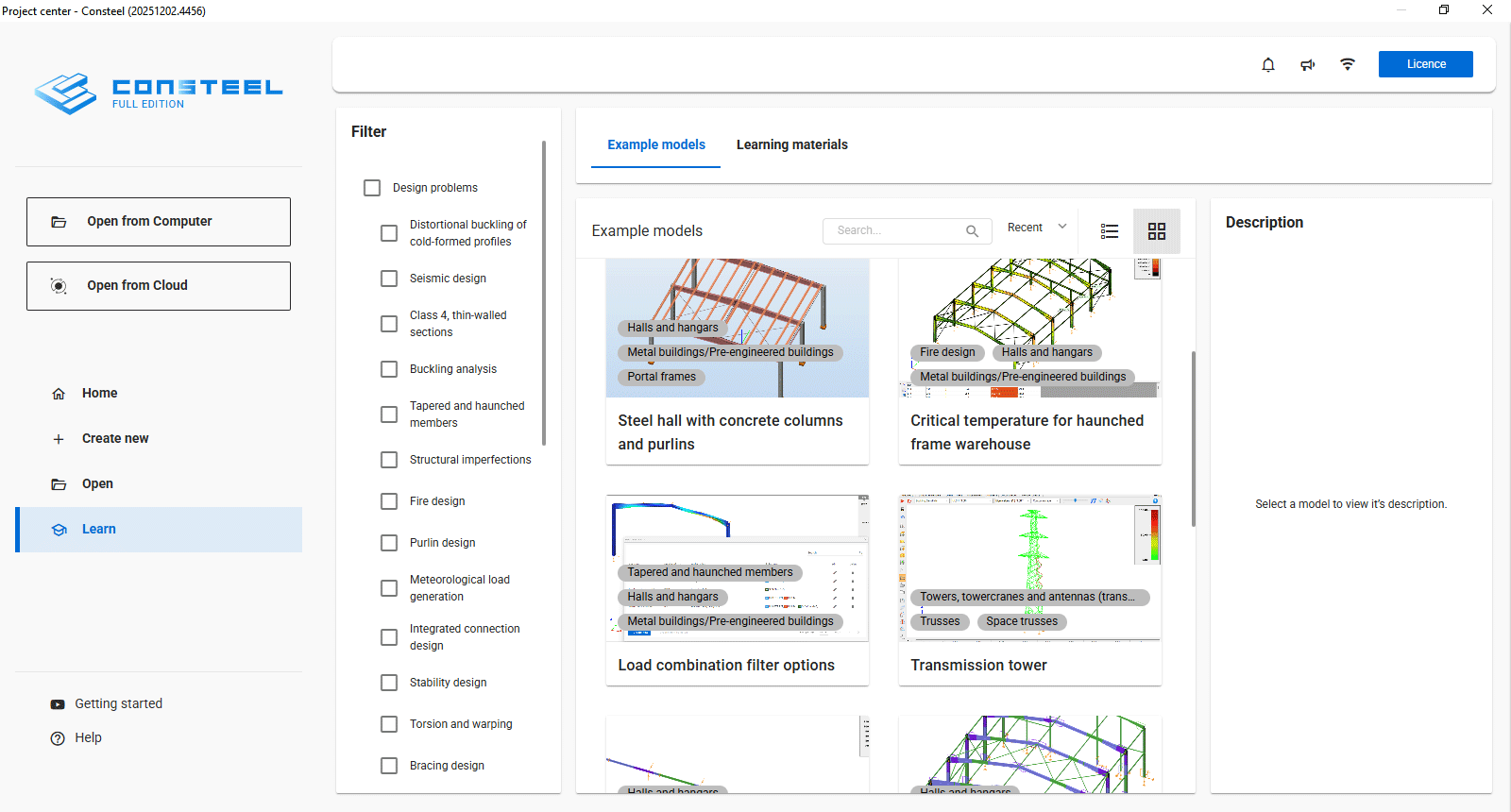Click Open from Computer button

pos(159,222)
